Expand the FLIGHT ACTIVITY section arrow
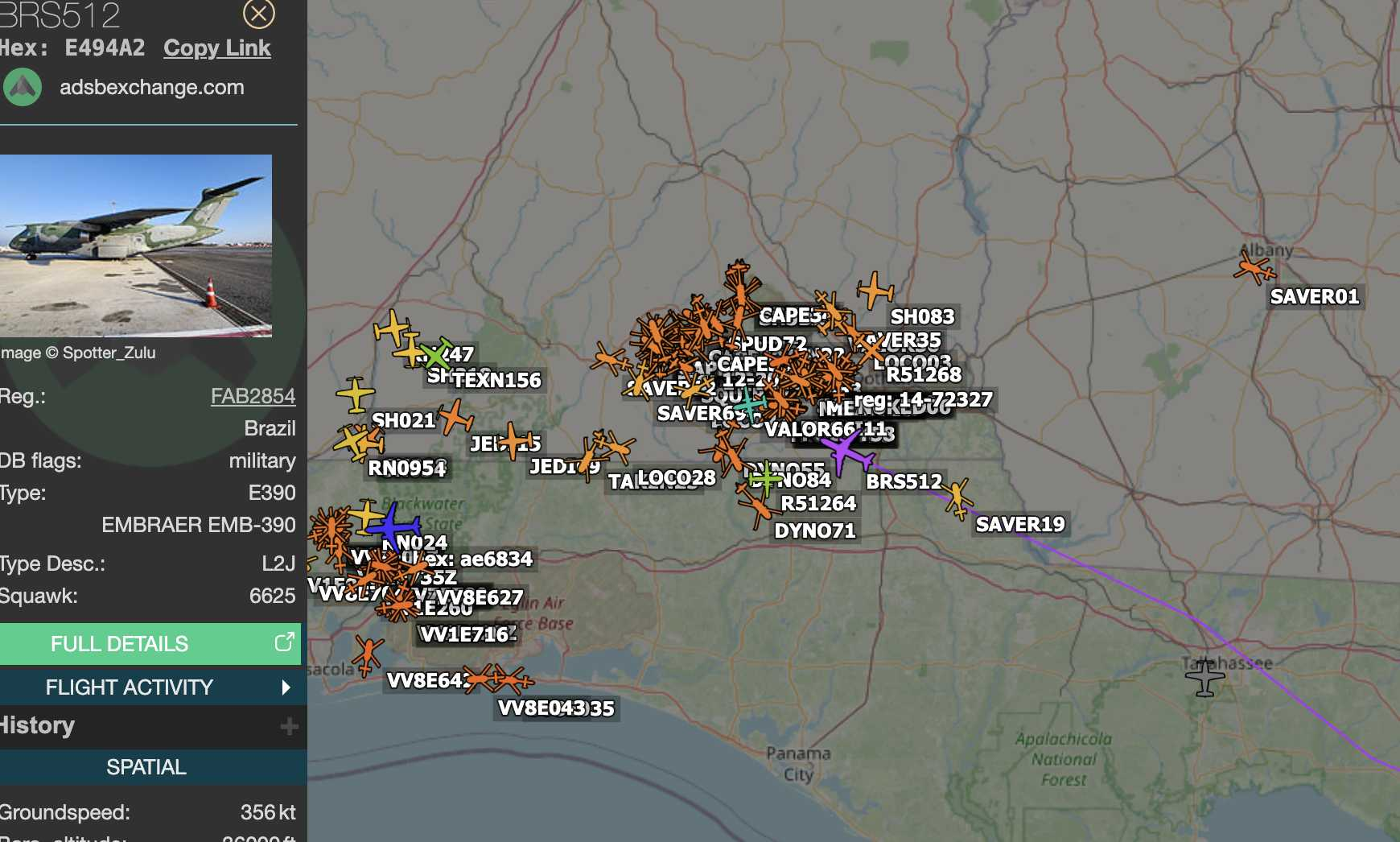The image size is (1400, 842). coord(286,687)
